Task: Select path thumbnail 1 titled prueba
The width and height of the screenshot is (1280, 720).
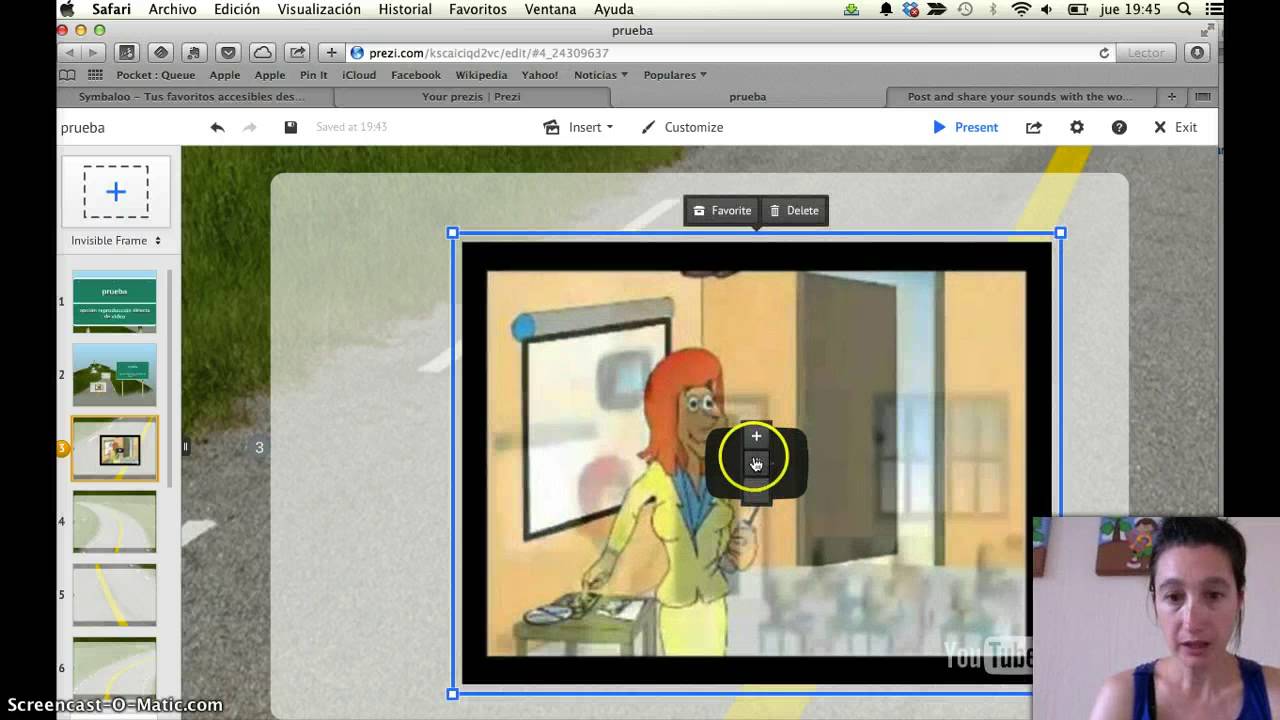Action: coord(115,301)
